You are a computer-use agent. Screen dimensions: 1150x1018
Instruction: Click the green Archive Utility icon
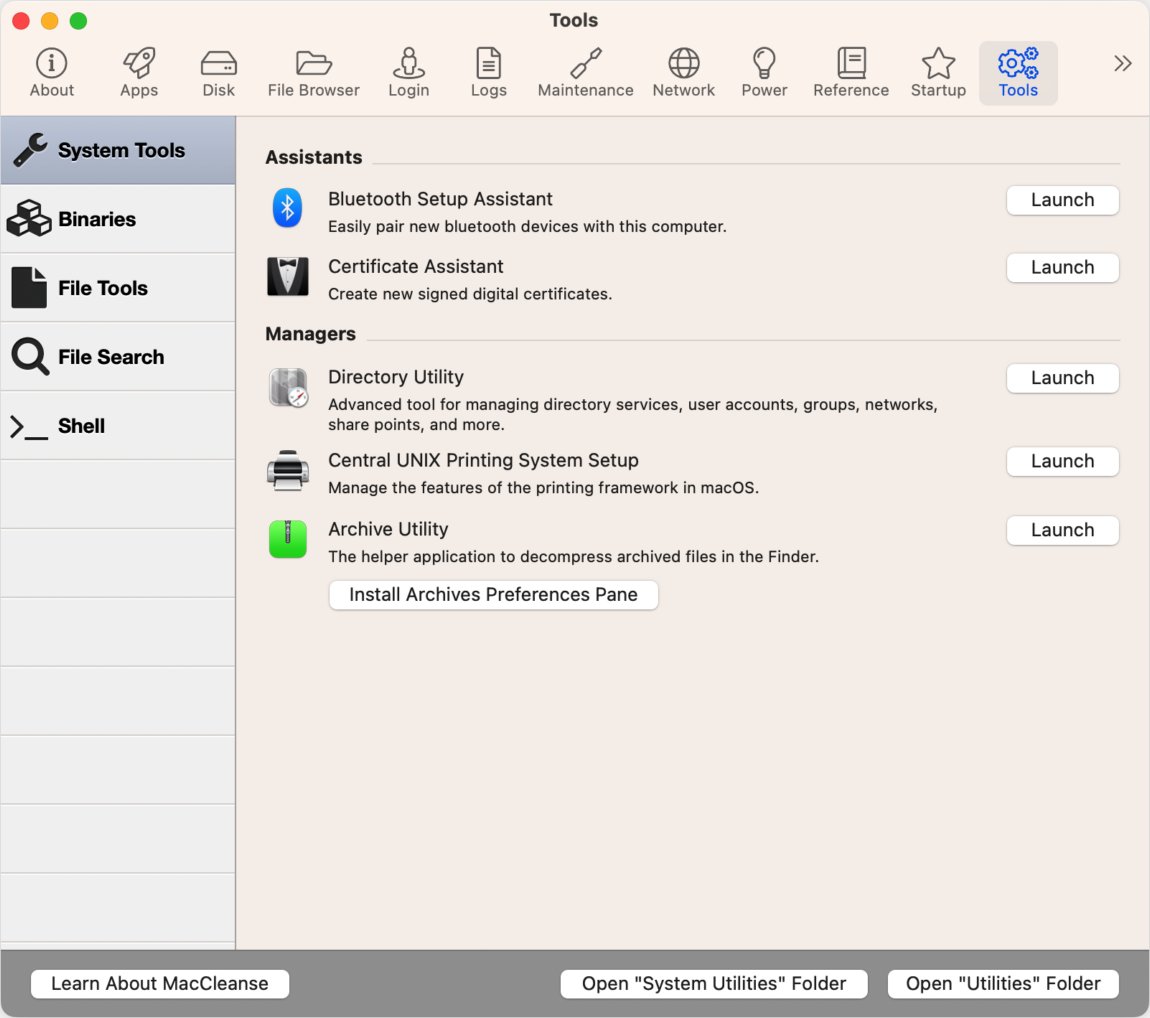[x=288, y=539]
